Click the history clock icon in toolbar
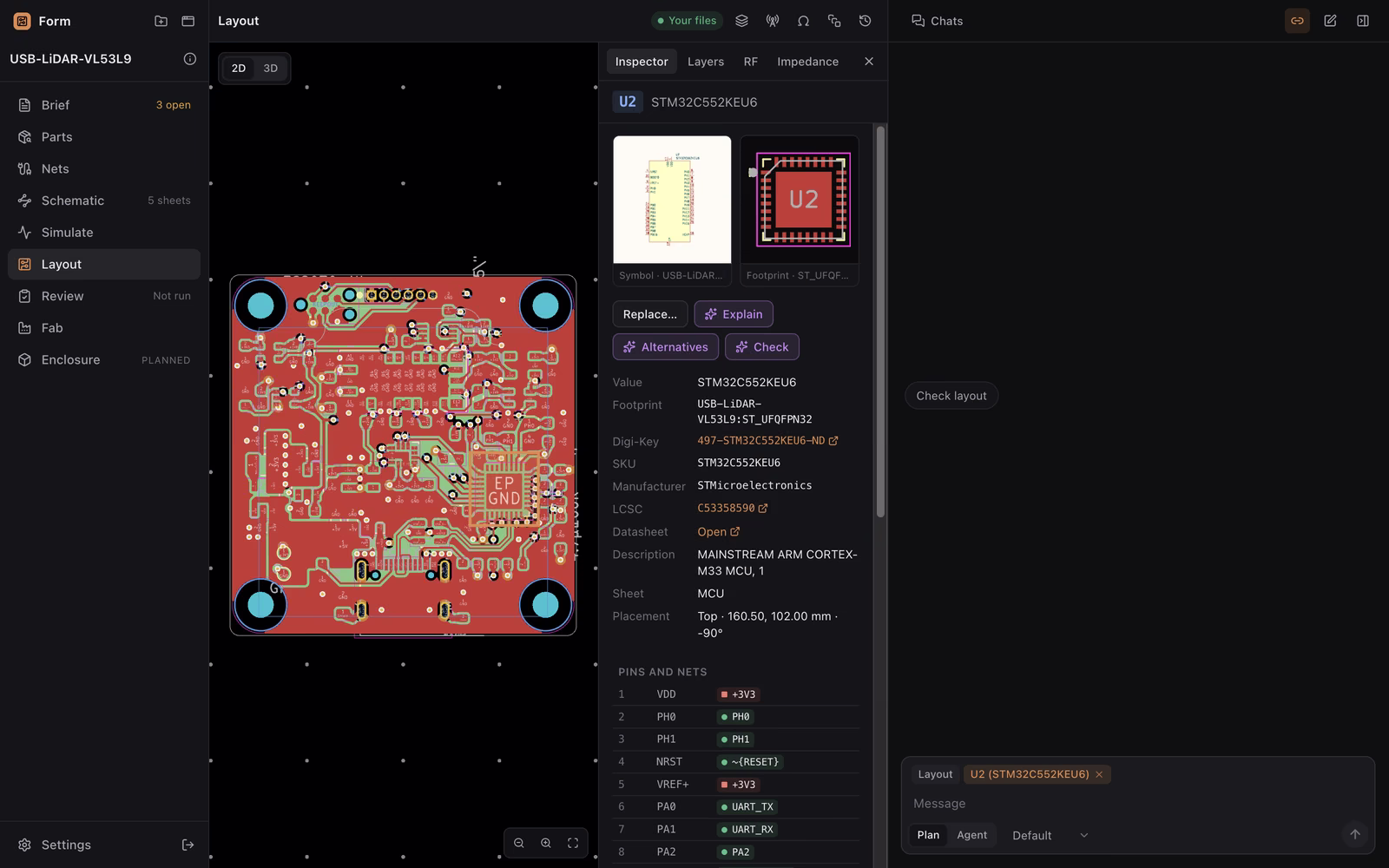This screenshot has width=1389, height=868. coord(865,21)
